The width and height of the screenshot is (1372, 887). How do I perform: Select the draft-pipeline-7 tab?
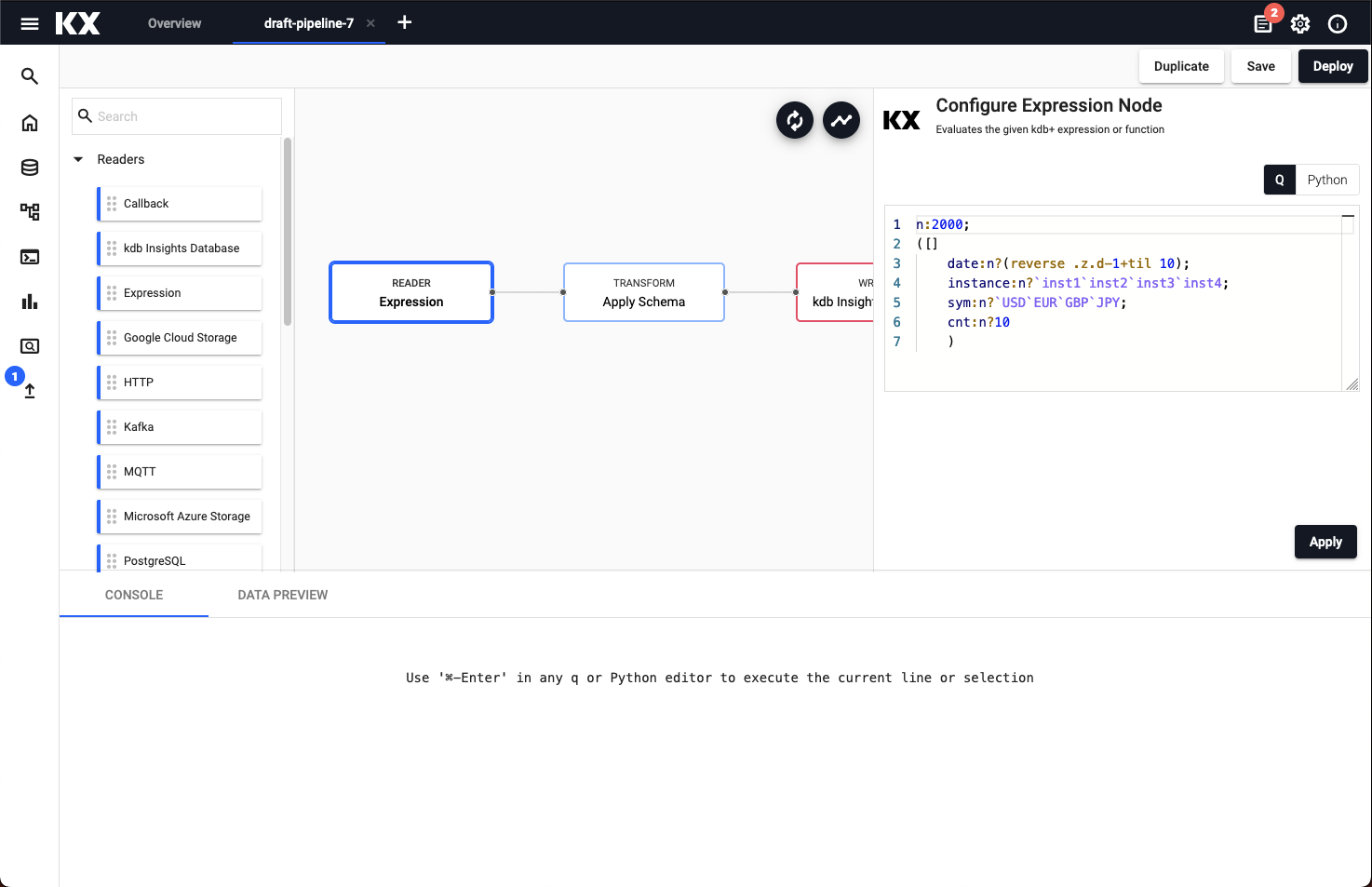click(309, 23)
